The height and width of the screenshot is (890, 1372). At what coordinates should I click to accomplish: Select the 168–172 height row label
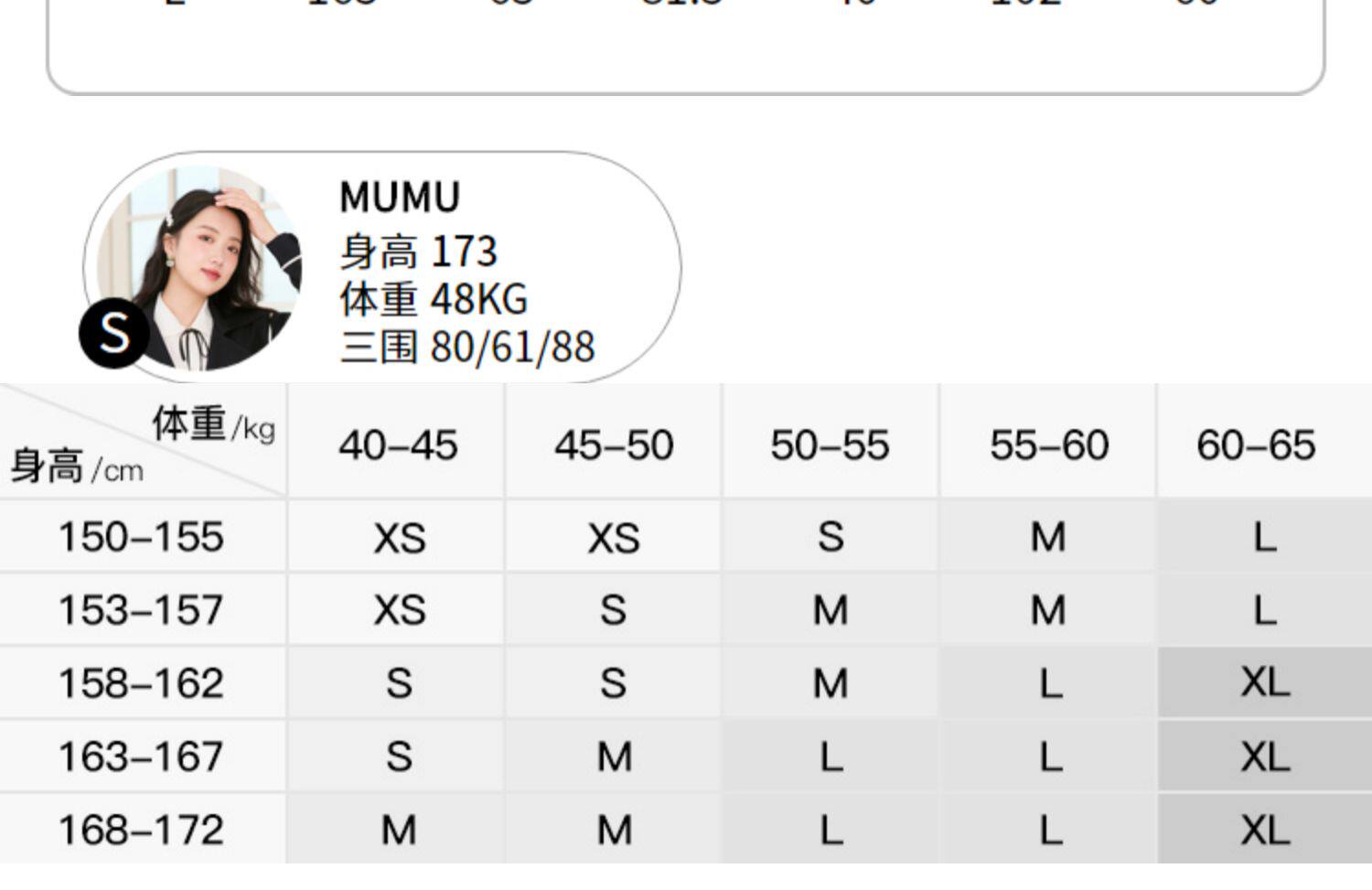tap(141, 830)
